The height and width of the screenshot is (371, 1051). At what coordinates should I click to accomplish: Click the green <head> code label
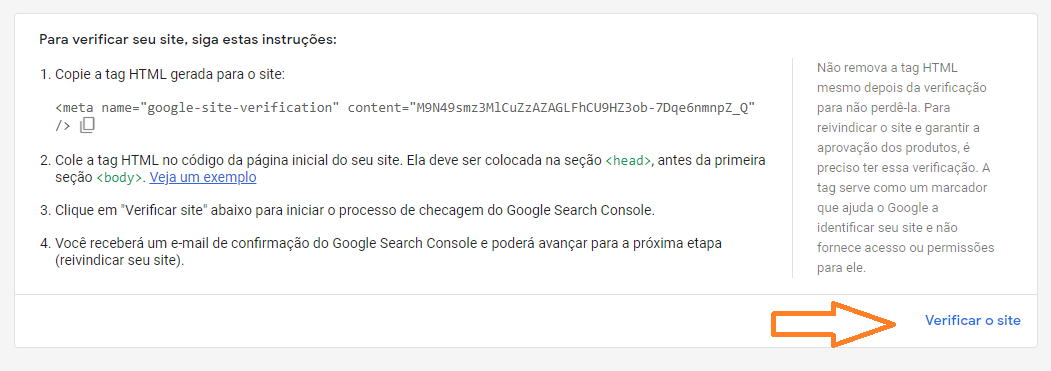(x=628, y=161)
